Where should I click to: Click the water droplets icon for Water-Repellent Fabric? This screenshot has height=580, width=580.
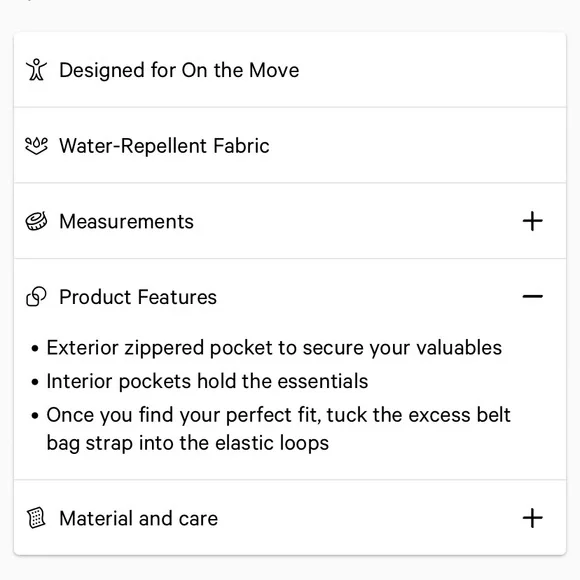pyautogui.click(x=36, y=146)
